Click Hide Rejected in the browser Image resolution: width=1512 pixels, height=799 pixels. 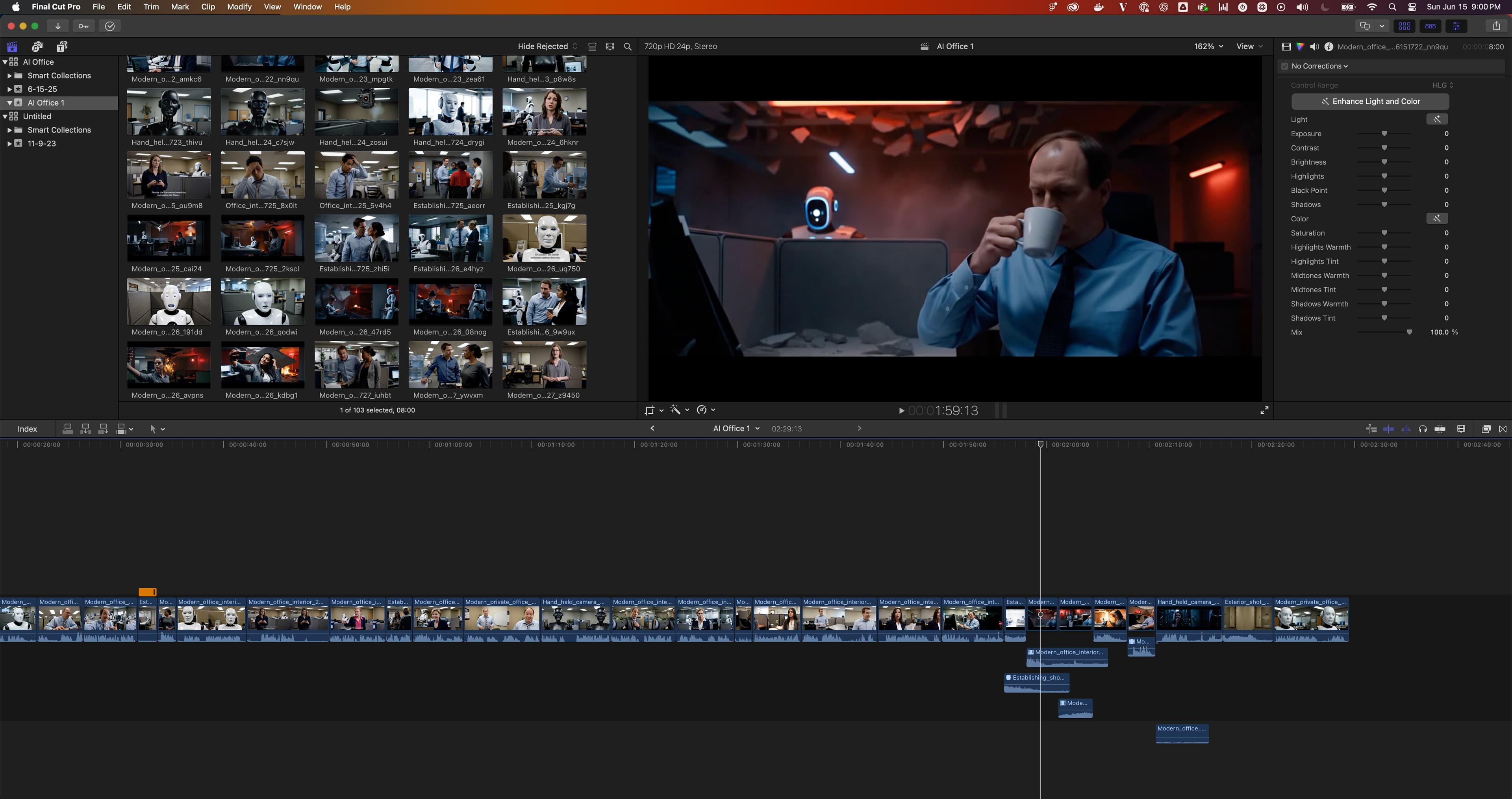(543, 46)
